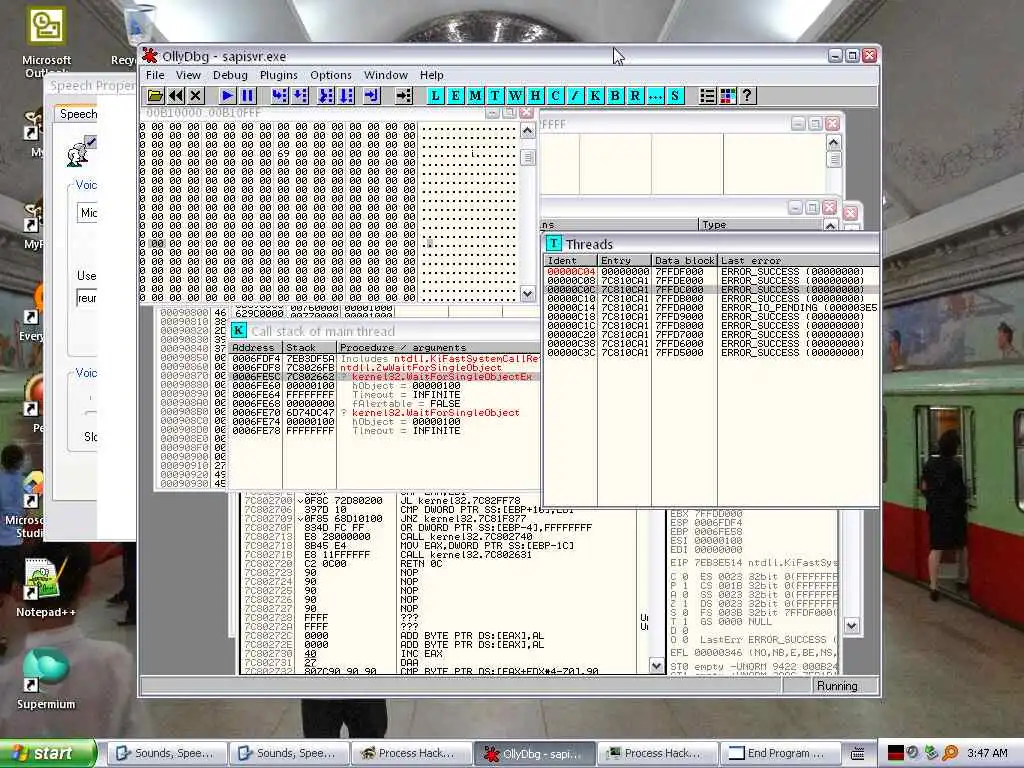Select thread 00000C3C row
The height and width of the screenshot is (768, 1024).
[711, 353]
